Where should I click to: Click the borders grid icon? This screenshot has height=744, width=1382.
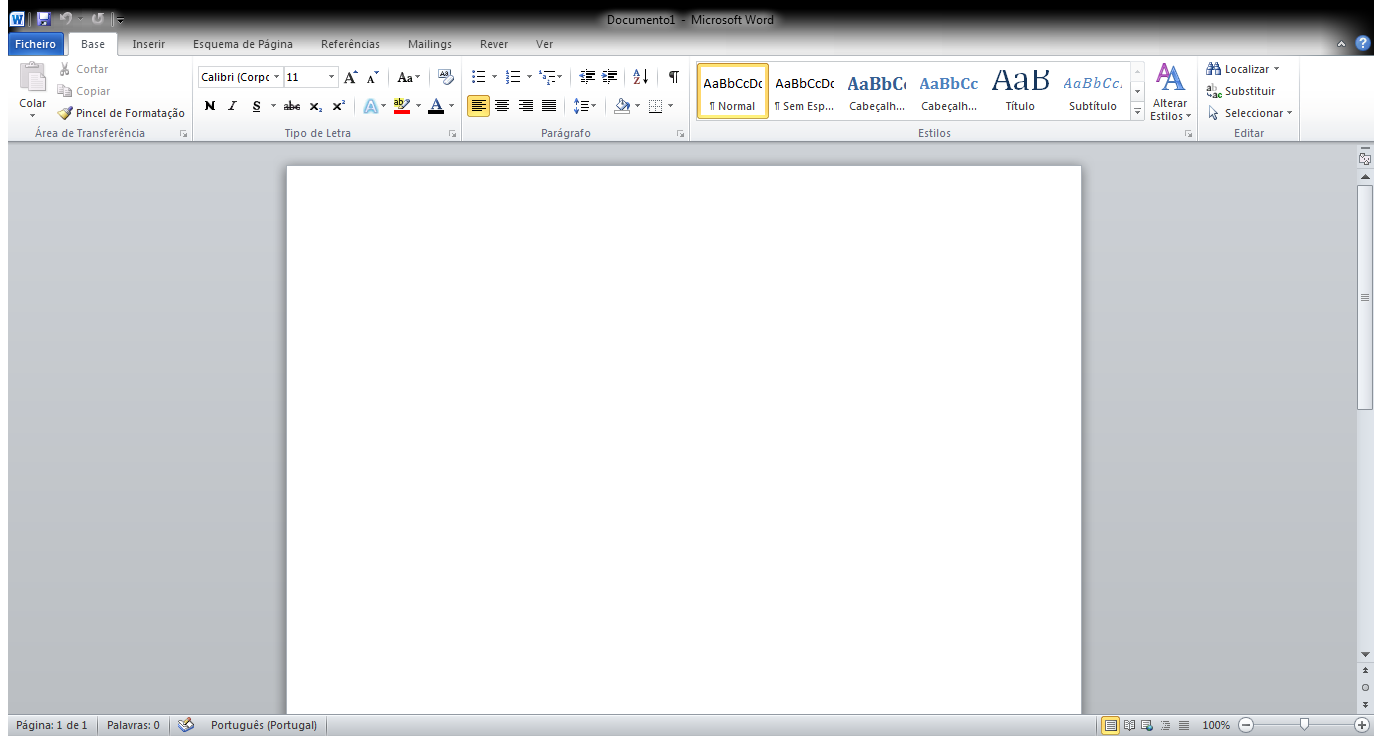[655, 106]
